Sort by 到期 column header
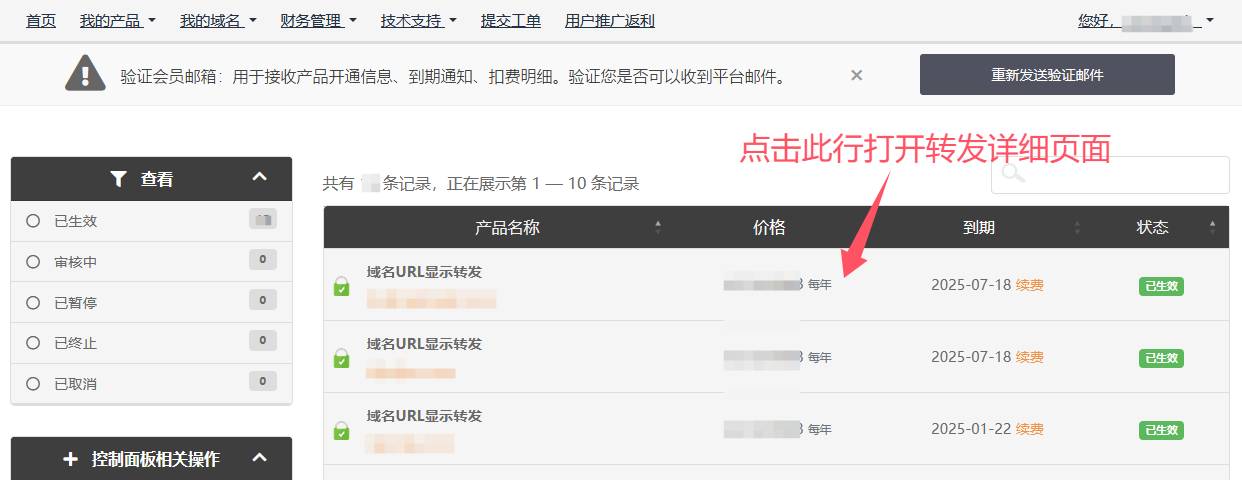Viewport: 1242px width, 480px height. 979,227
